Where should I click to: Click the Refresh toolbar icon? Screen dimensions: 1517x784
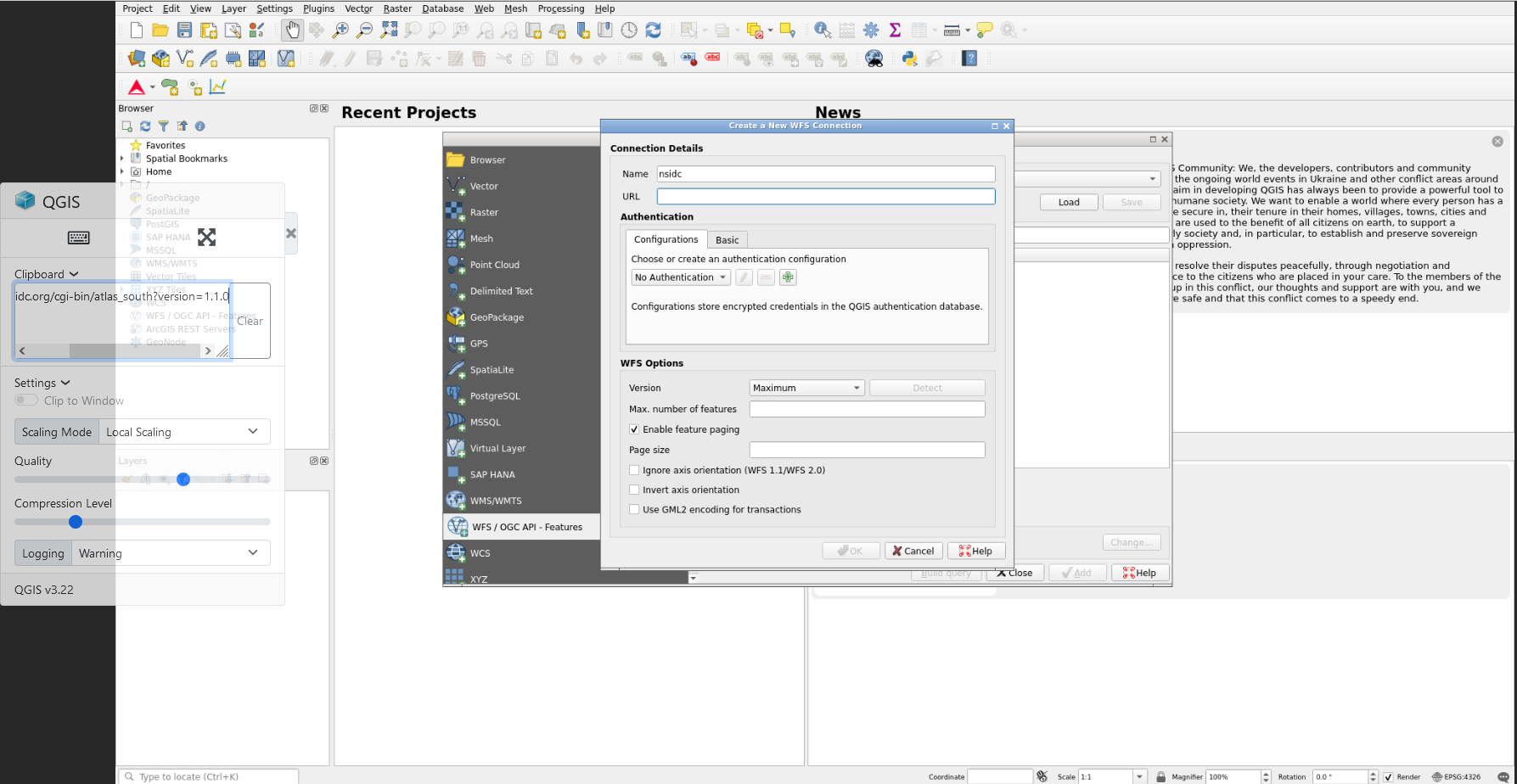click(653, 31)
